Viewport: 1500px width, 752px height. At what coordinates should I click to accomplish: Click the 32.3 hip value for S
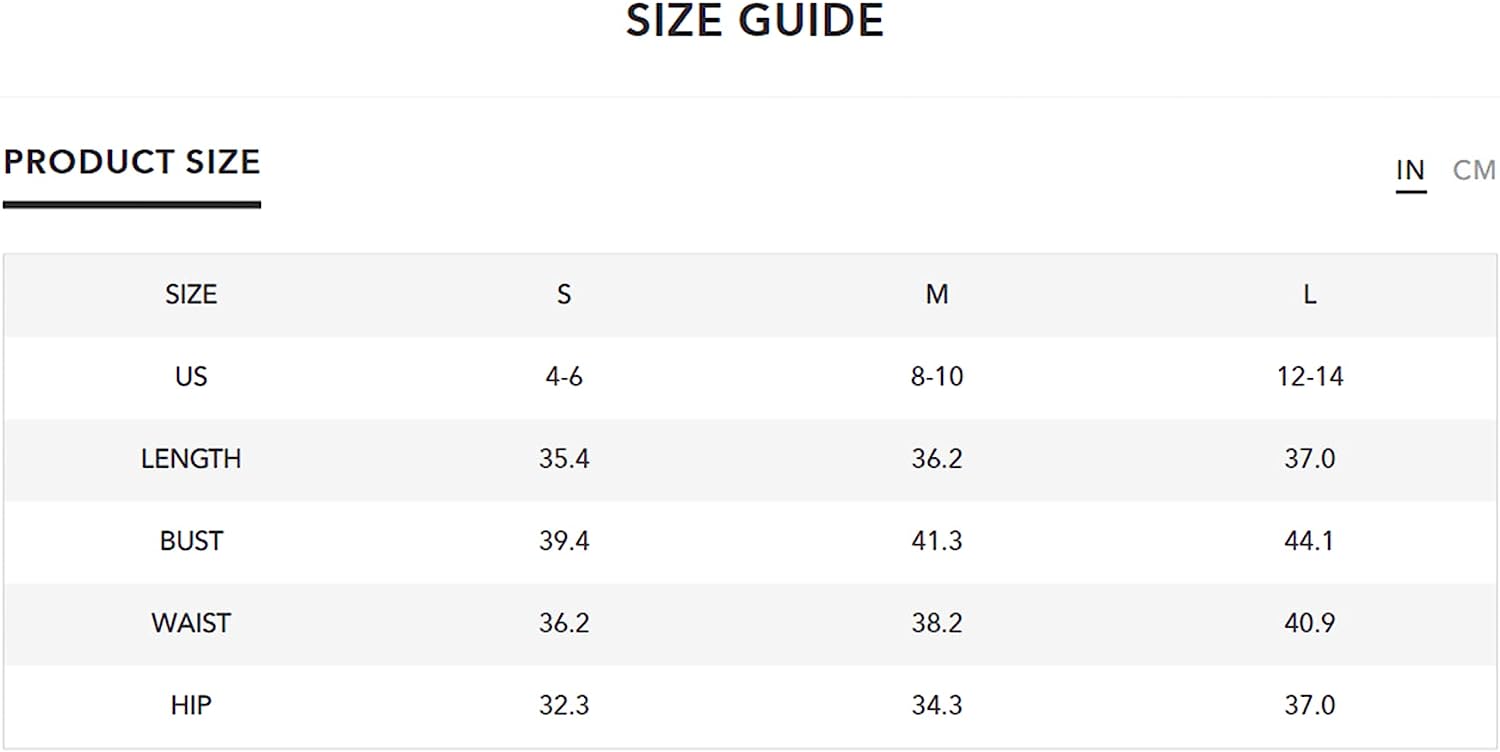tap(564, 704)
